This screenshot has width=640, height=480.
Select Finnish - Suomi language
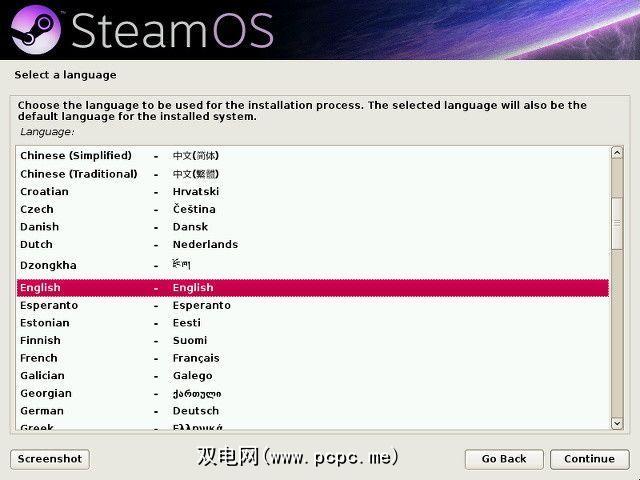tap(313, 340)
